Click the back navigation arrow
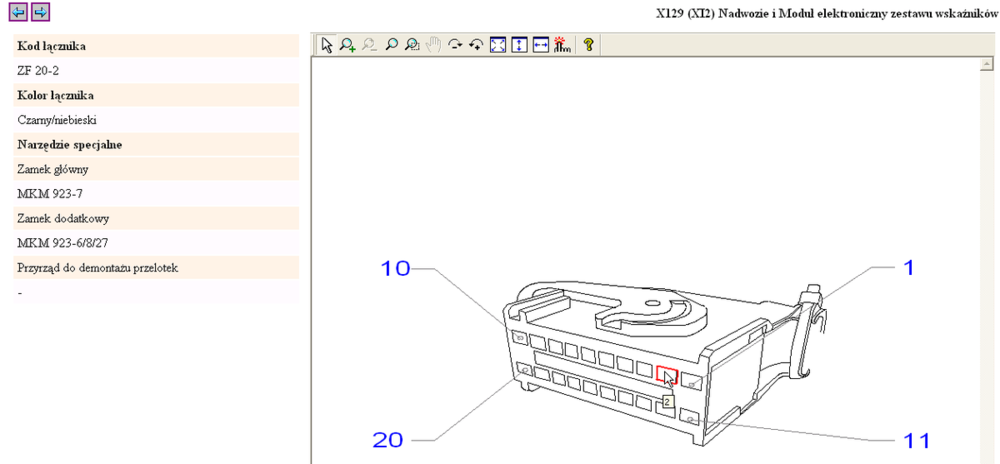1000x464 pixels. [x=18, y=12]
